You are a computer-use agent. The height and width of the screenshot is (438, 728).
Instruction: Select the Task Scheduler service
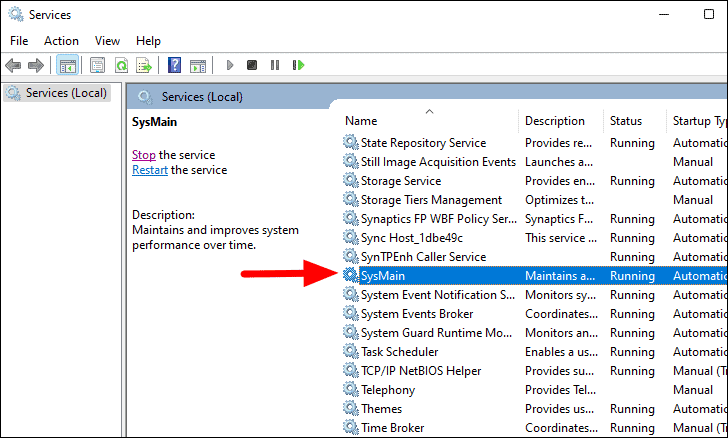(x=399, y=352)
